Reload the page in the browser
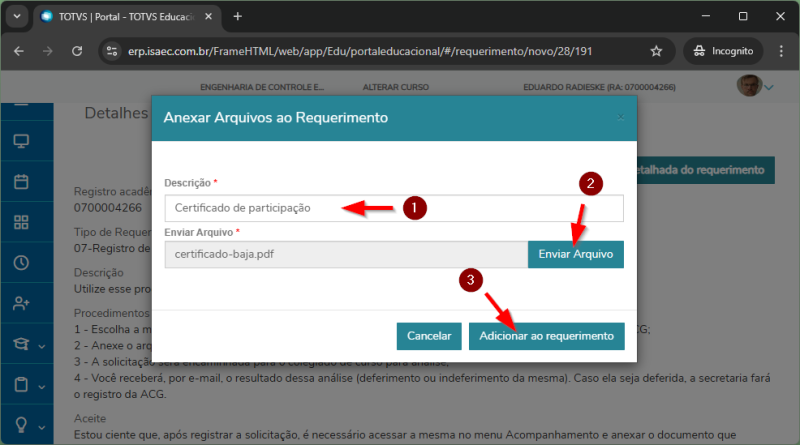This screenshot has height=445, width=800. [76, 51]
